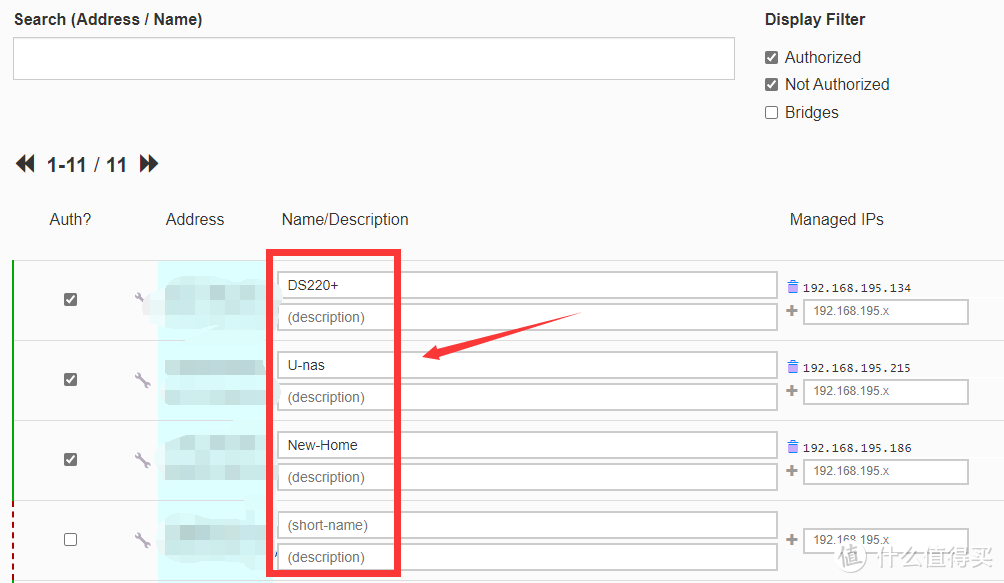Image resolution: width=1004 pixels, height=583 pixels.
Task: Click the Search address/name field
Action: point(373,59)
